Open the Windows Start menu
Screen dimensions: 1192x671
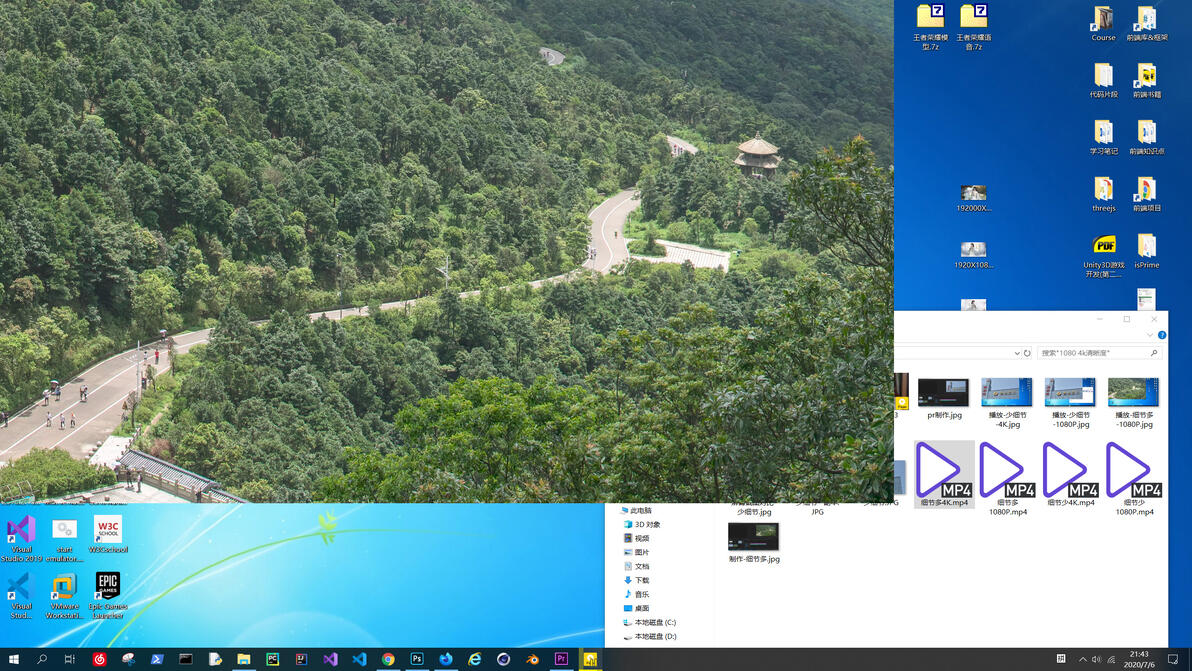pyautogui.click(x=13, y=659)
